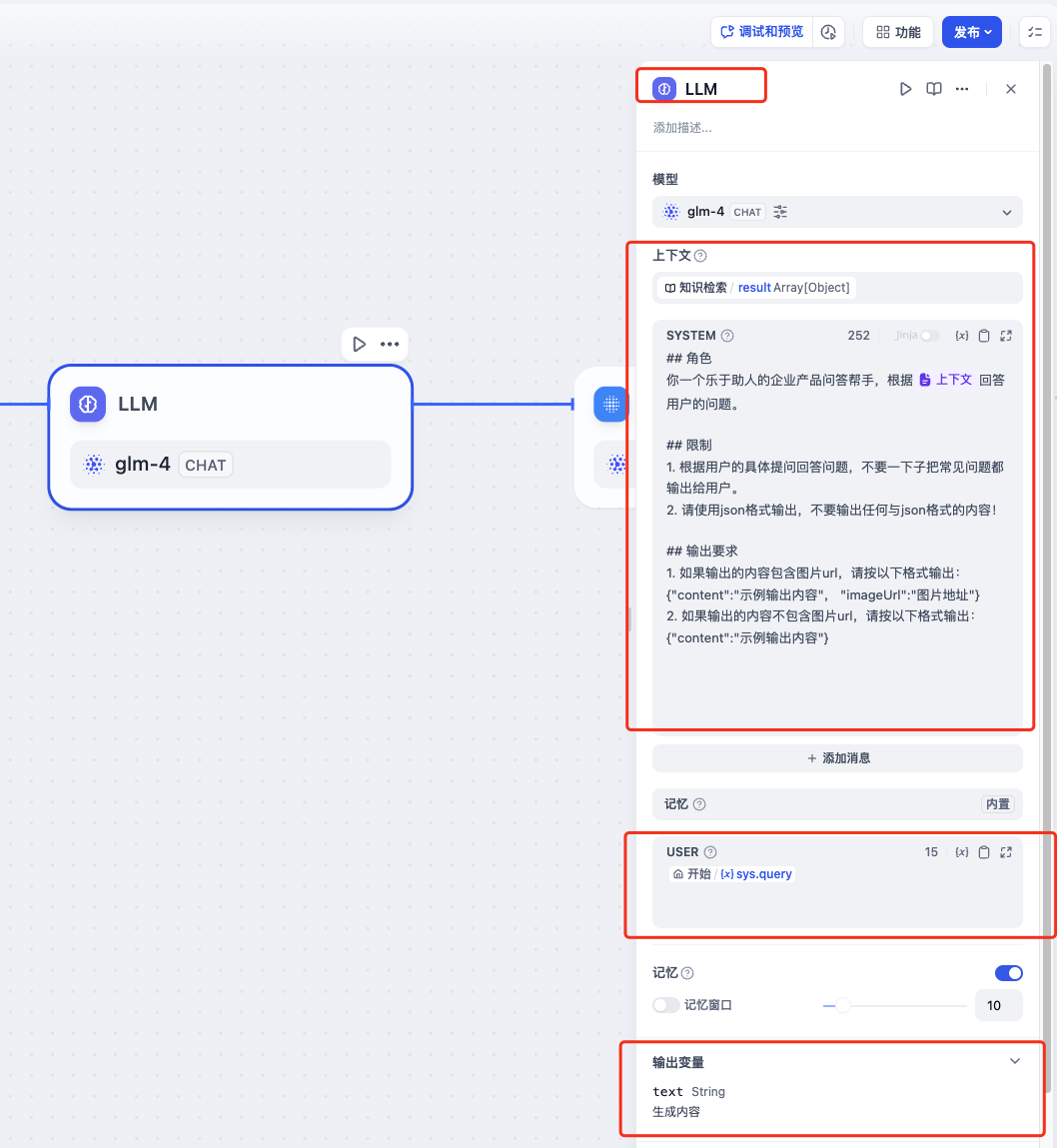Copy the SYSTEM prompt content
1057x1148 pixels.
984,336
